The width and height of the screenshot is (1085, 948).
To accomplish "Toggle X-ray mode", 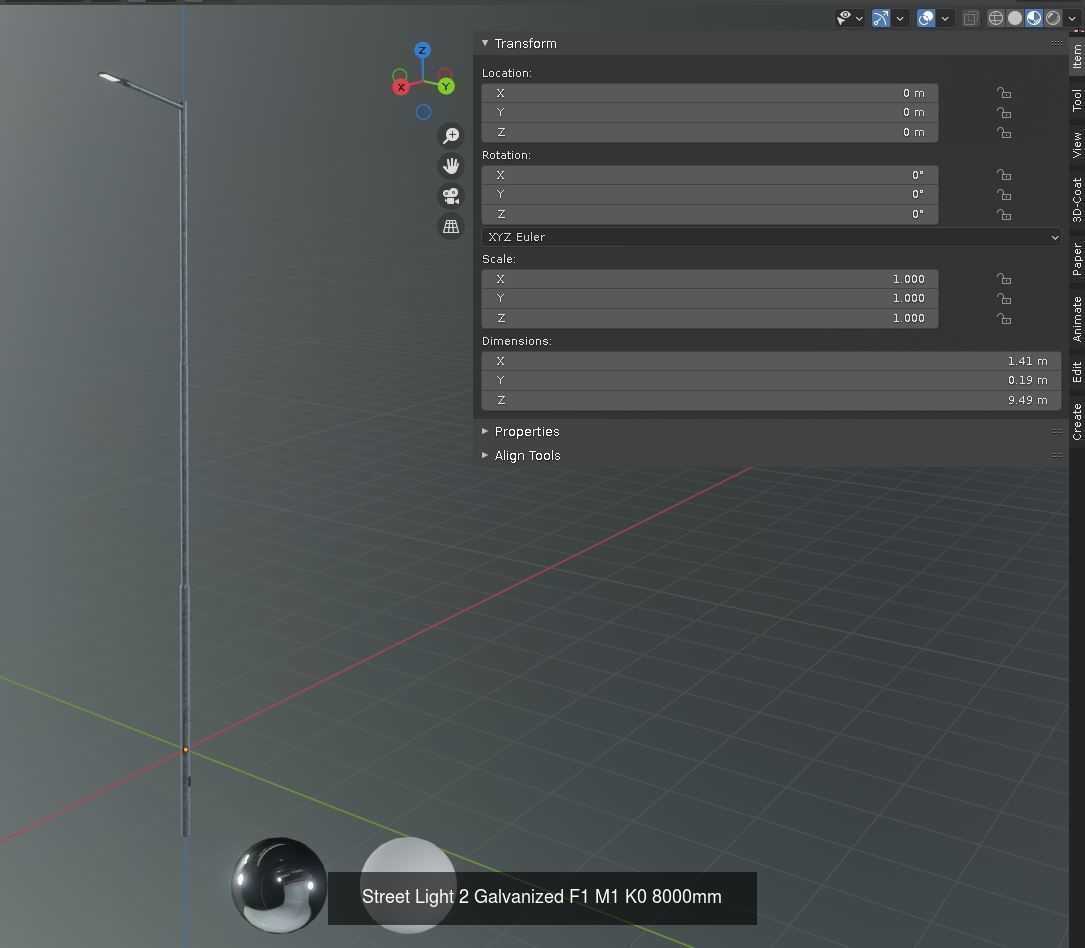I will (x=970, y=18).
